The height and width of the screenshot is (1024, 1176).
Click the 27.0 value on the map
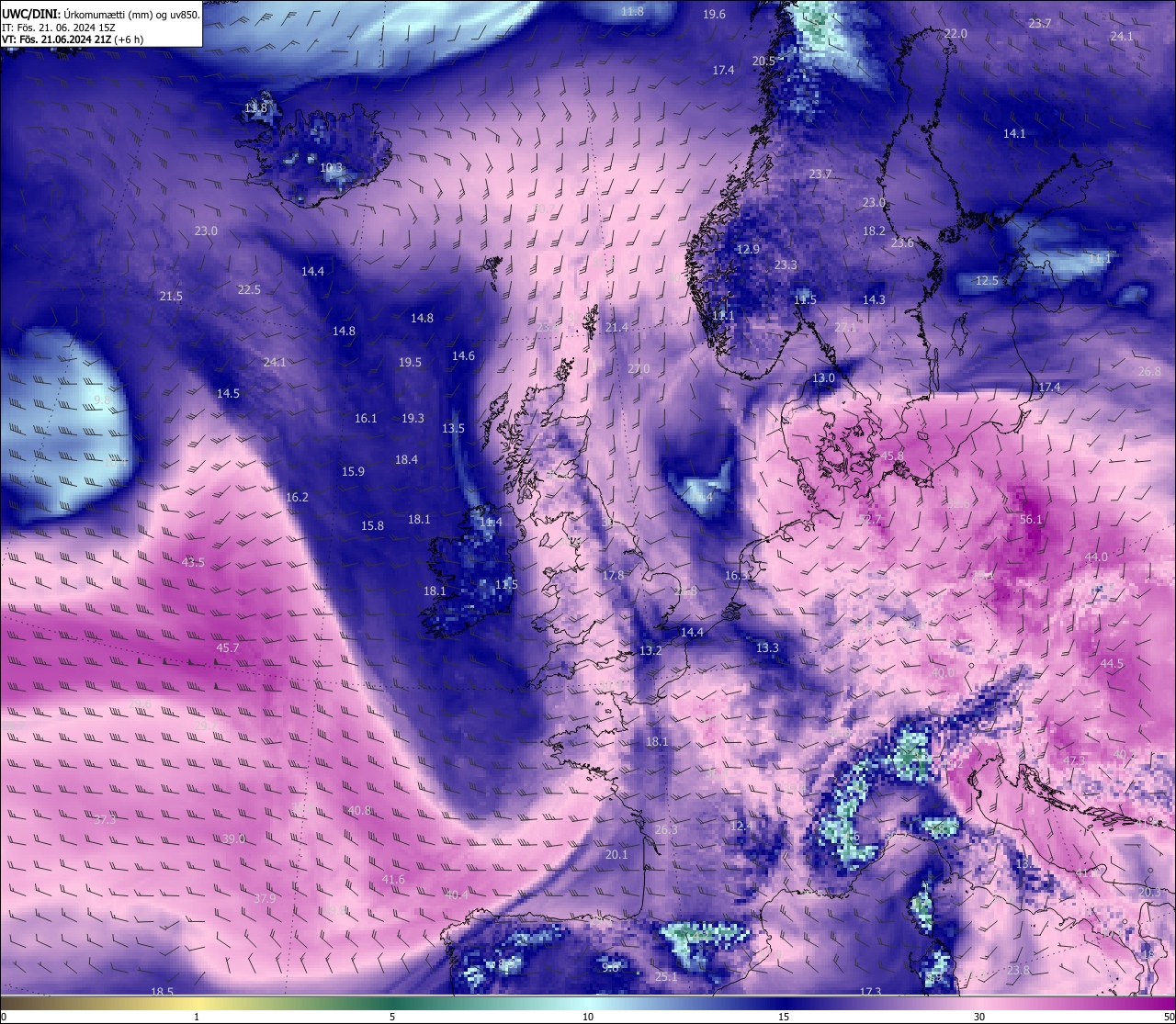[x=638, y=369]
